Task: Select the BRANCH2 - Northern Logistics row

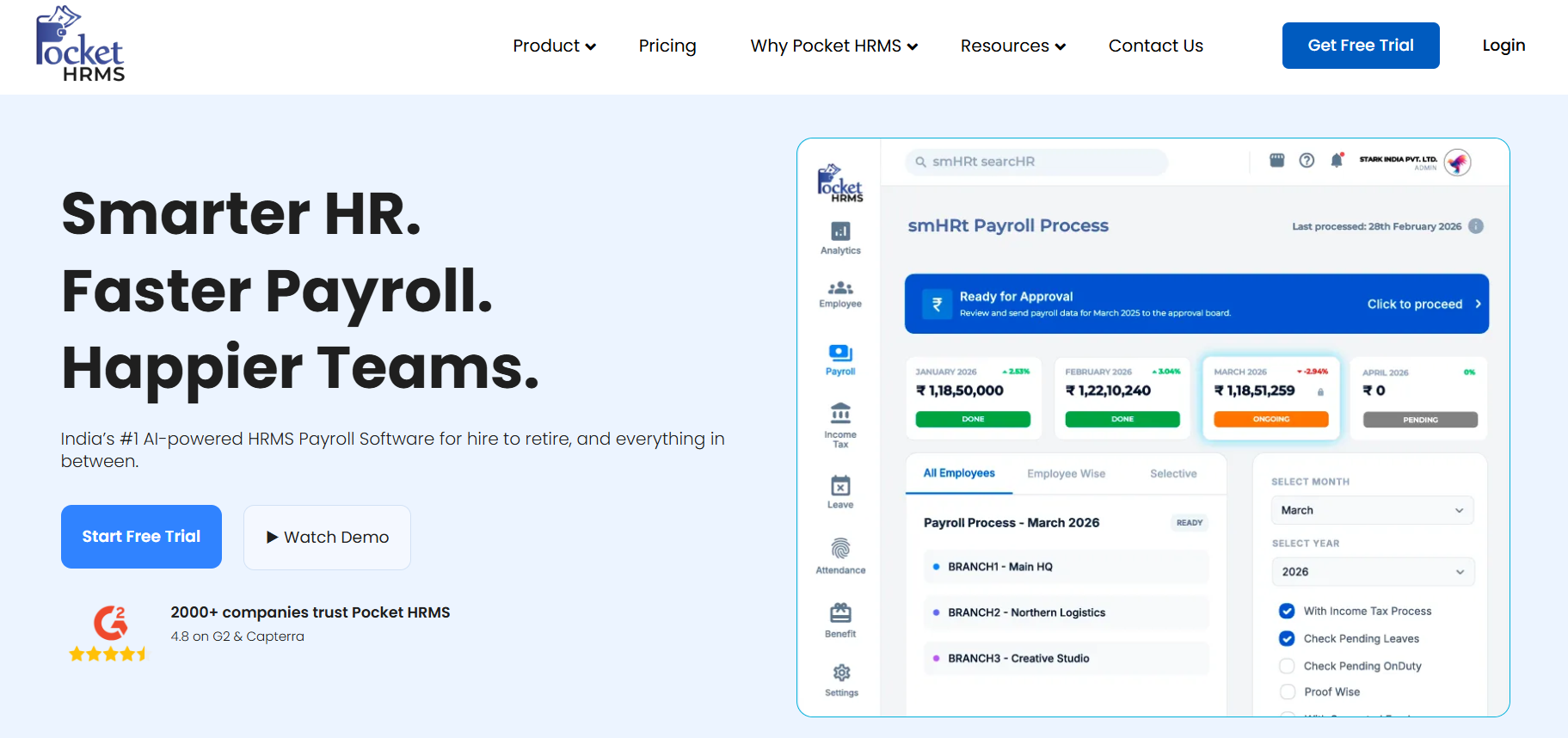Action: (1067, 612)
